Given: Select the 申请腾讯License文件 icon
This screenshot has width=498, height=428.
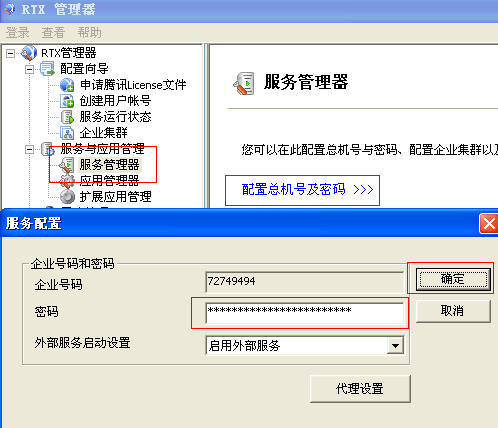Looking at the screenshot, I should [67, 85].
